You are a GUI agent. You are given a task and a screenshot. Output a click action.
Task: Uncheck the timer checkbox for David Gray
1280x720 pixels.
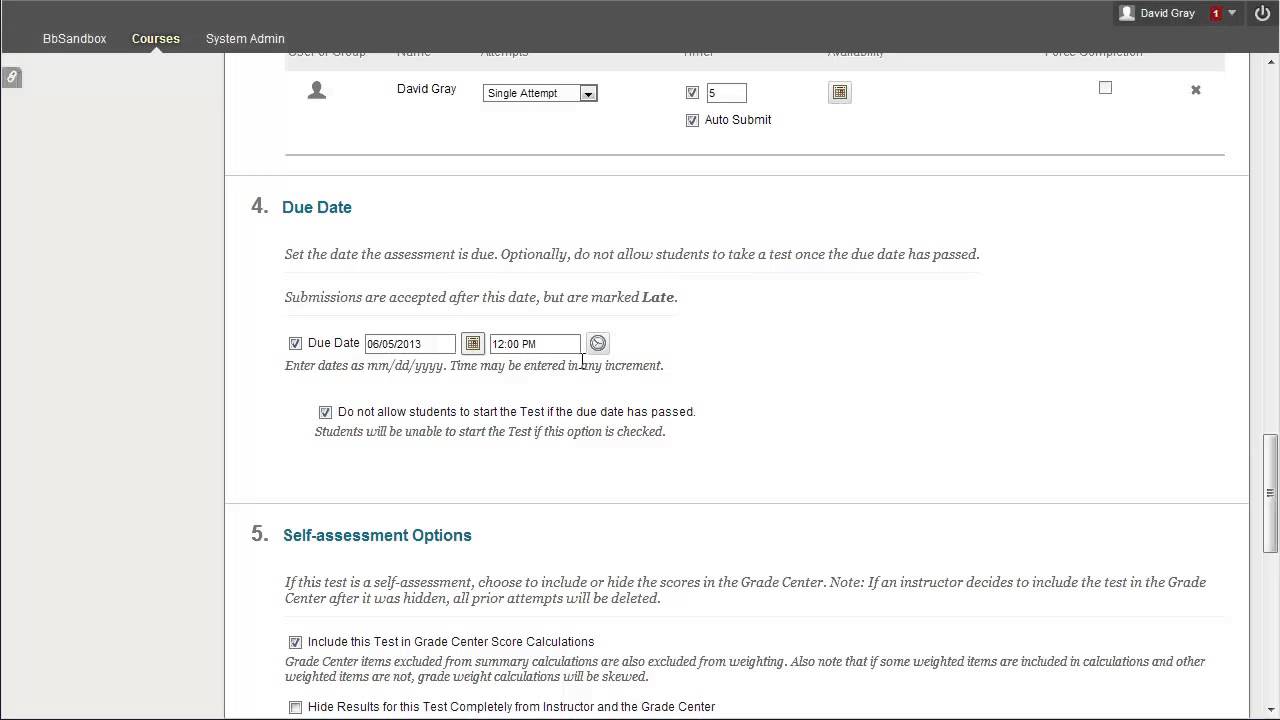(692, 93)
